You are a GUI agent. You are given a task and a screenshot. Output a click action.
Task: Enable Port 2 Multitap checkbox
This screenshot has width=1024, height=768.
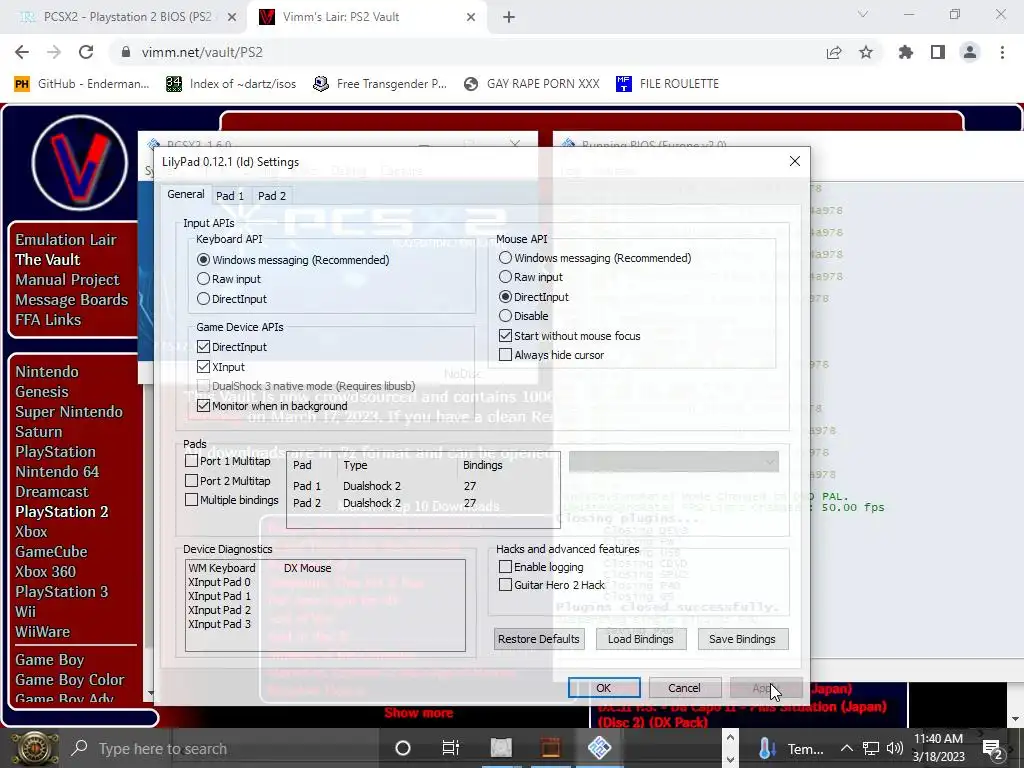pos(191,481)
